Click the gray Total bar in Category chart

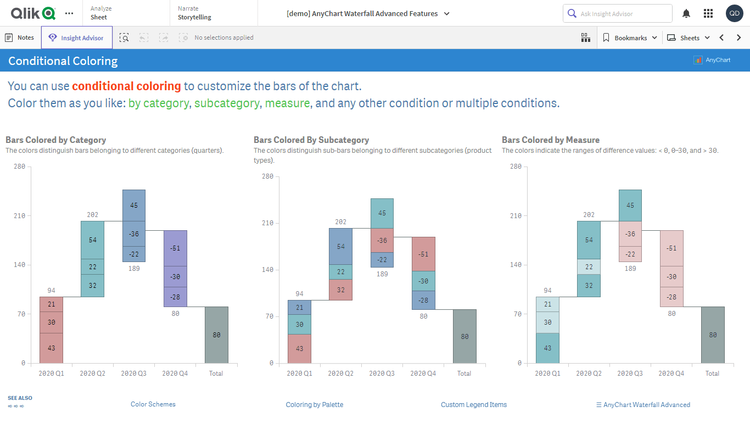click(x=215, y=334)
